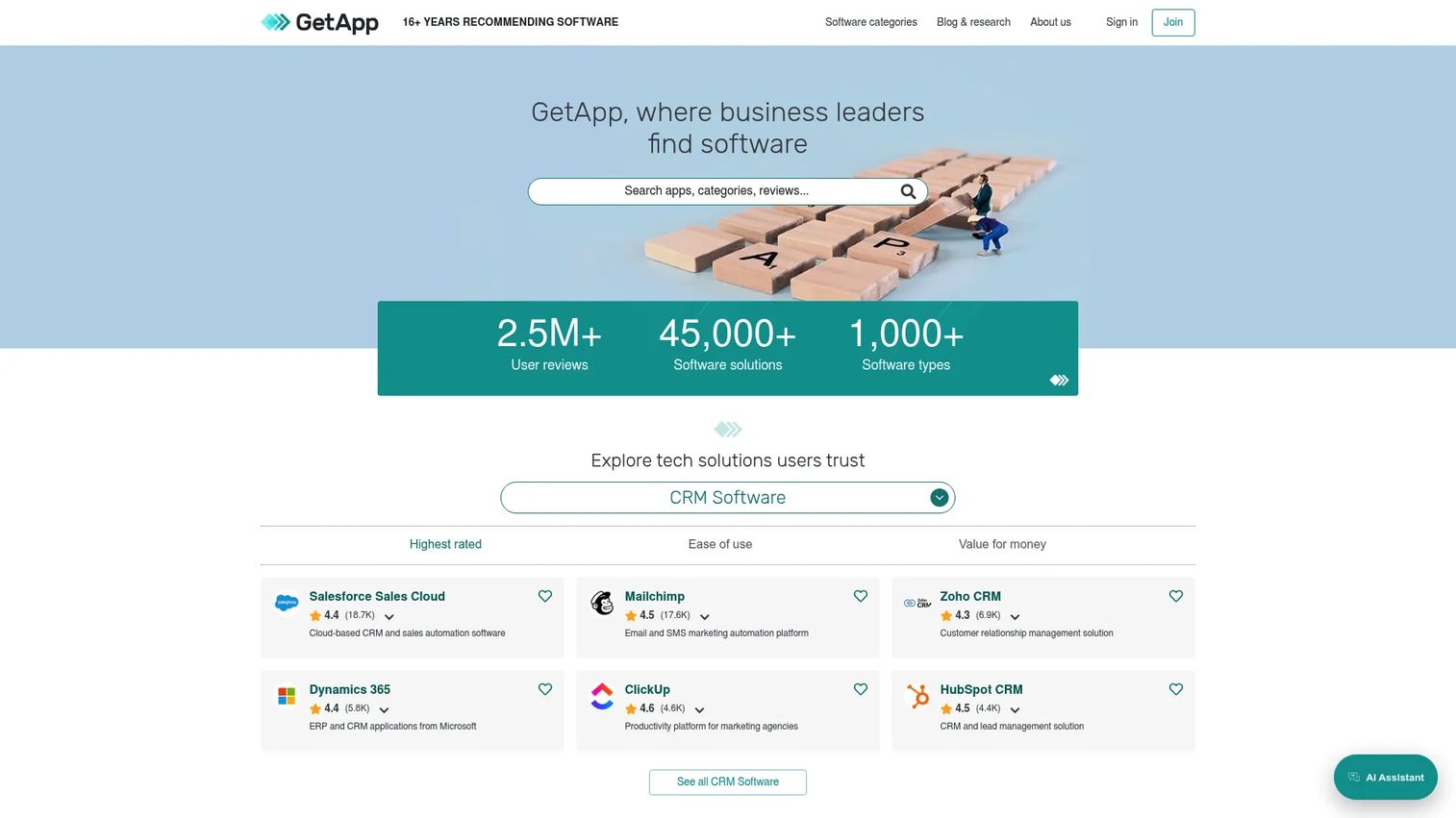Click the Sign in link
The width and height of the screenshot is (1456, 818).
[1121, 22]
